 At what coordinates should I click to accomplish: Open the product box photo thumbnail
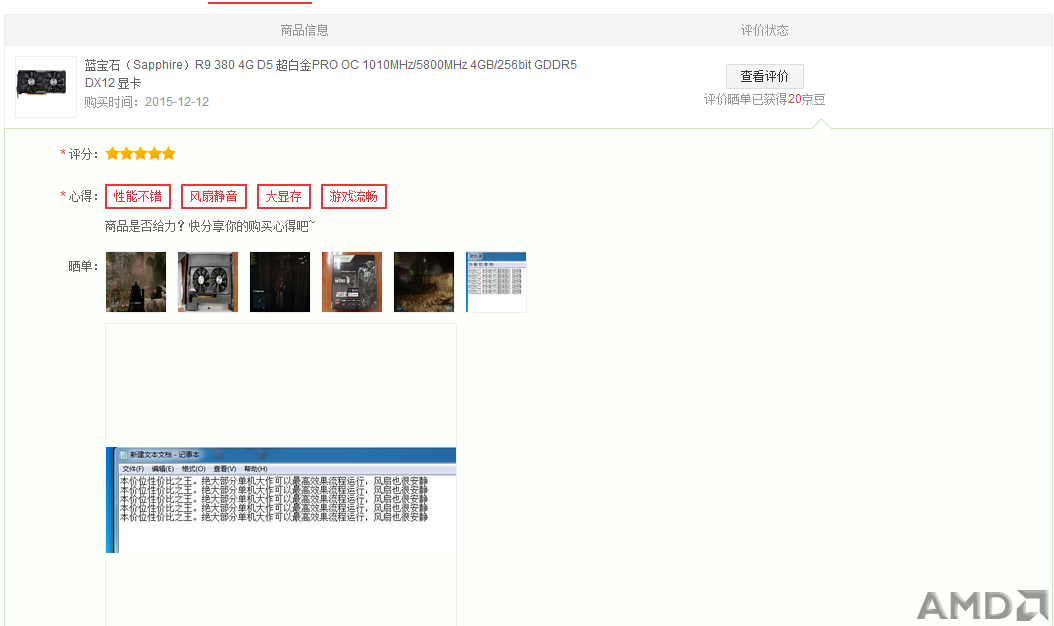[352, 282]
